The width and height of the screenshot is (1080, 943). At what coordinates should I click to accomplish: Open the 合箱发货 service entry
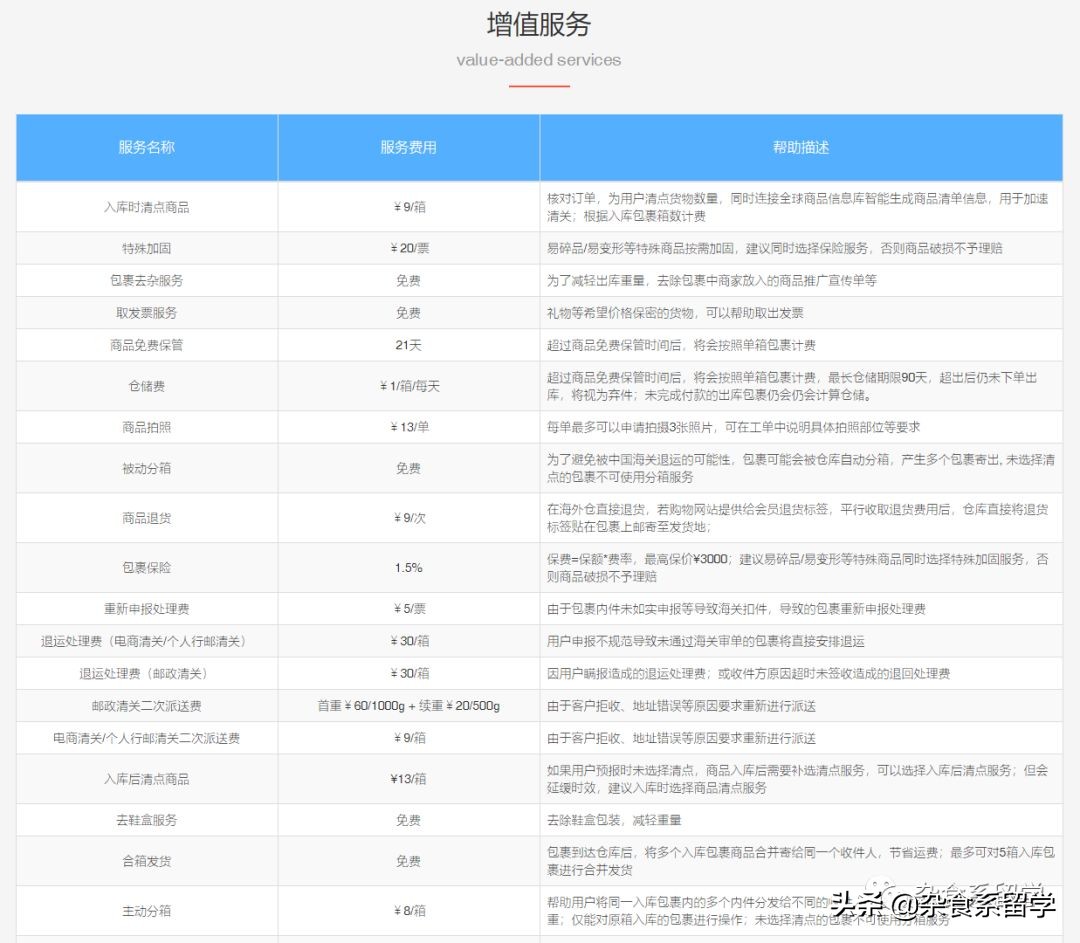click(146, 861)
